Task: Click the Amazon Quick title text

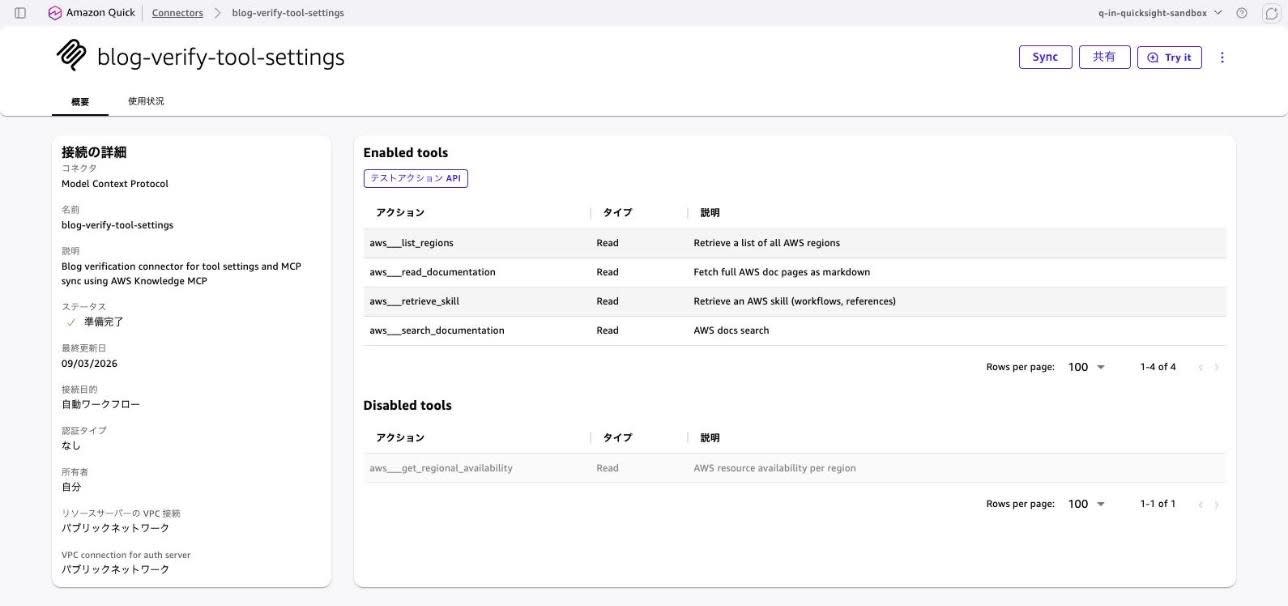Action: click(x=101, y=13)
